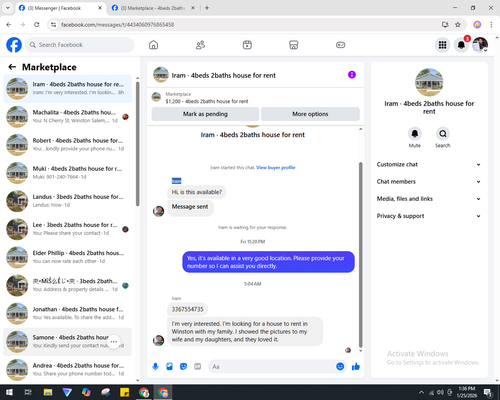The image size is (500, 400).
Task: Open the Marketplace storefront icon
Action: pos(294,45)
